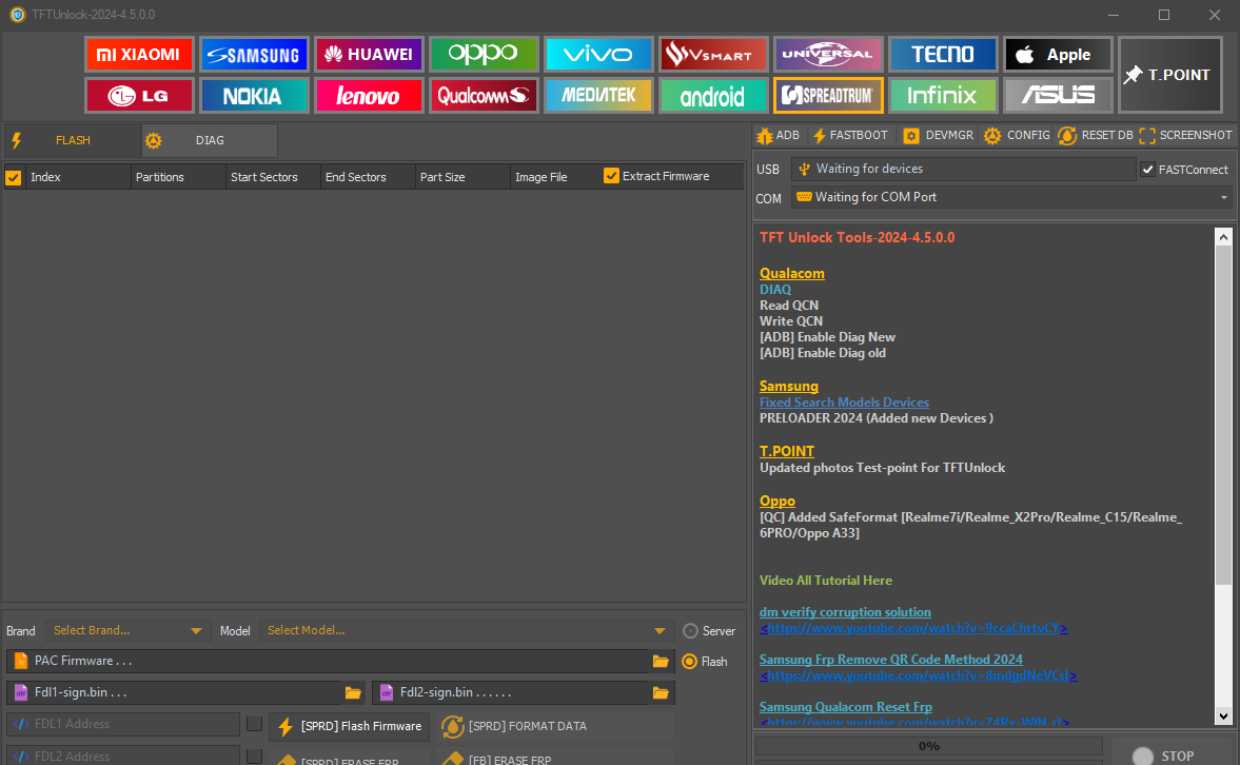
Task: Open the Select Brand dropdown
Action: pyautogui.click(x=125, y=630)
